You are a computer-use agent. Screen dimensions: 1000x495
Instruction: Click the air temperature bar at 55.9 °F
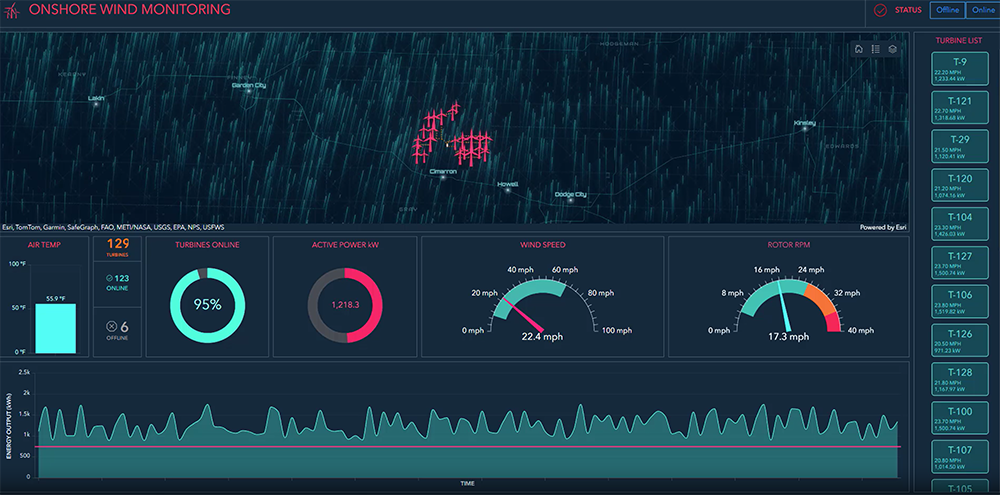pyautogui.click(x=55, y=328)
